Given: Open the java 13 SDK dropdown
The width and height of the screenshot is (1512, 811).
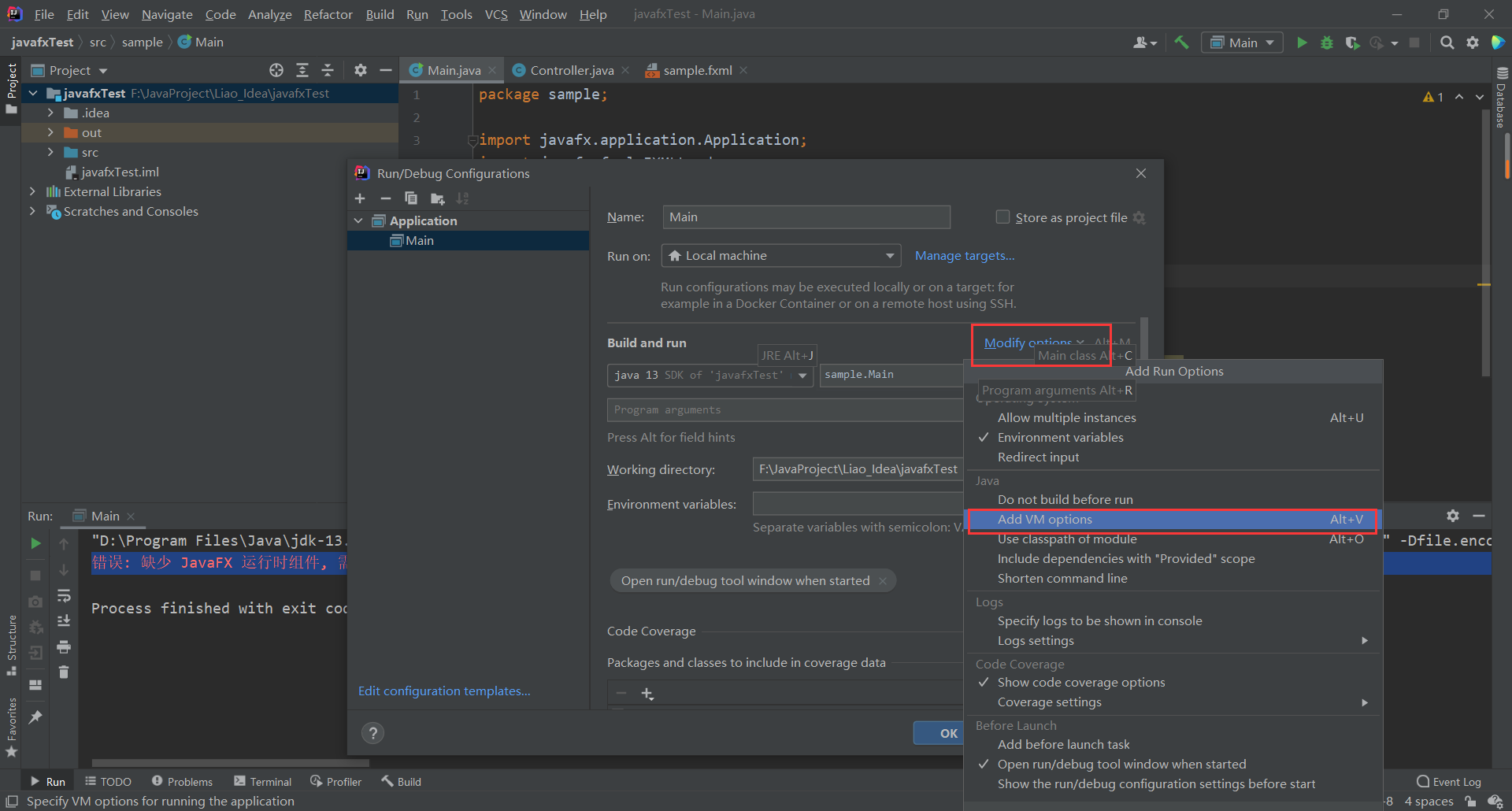Looking at the screenshot, I should coord(802,375).
